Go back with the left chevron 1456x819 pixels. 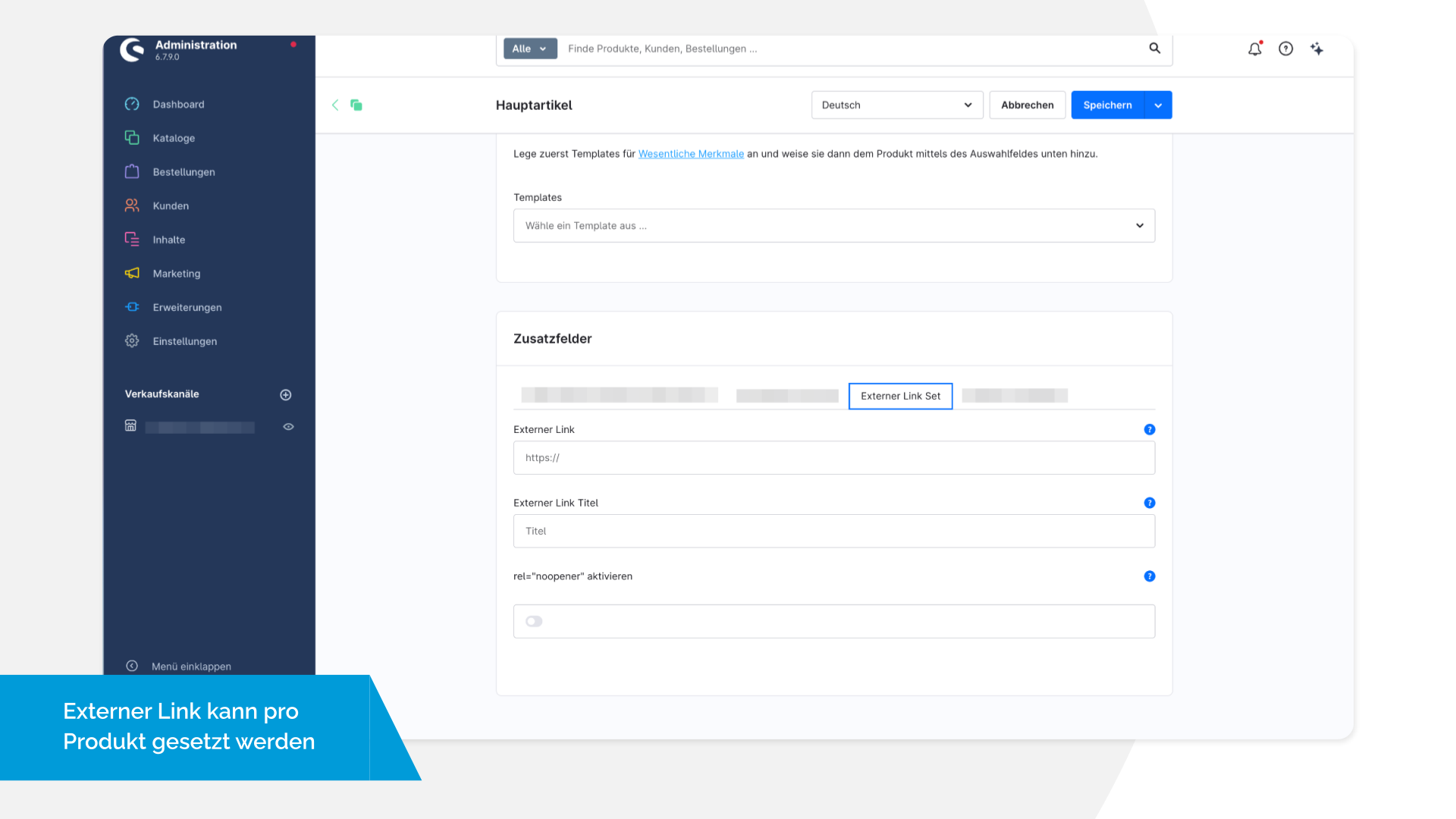point(335,105)
